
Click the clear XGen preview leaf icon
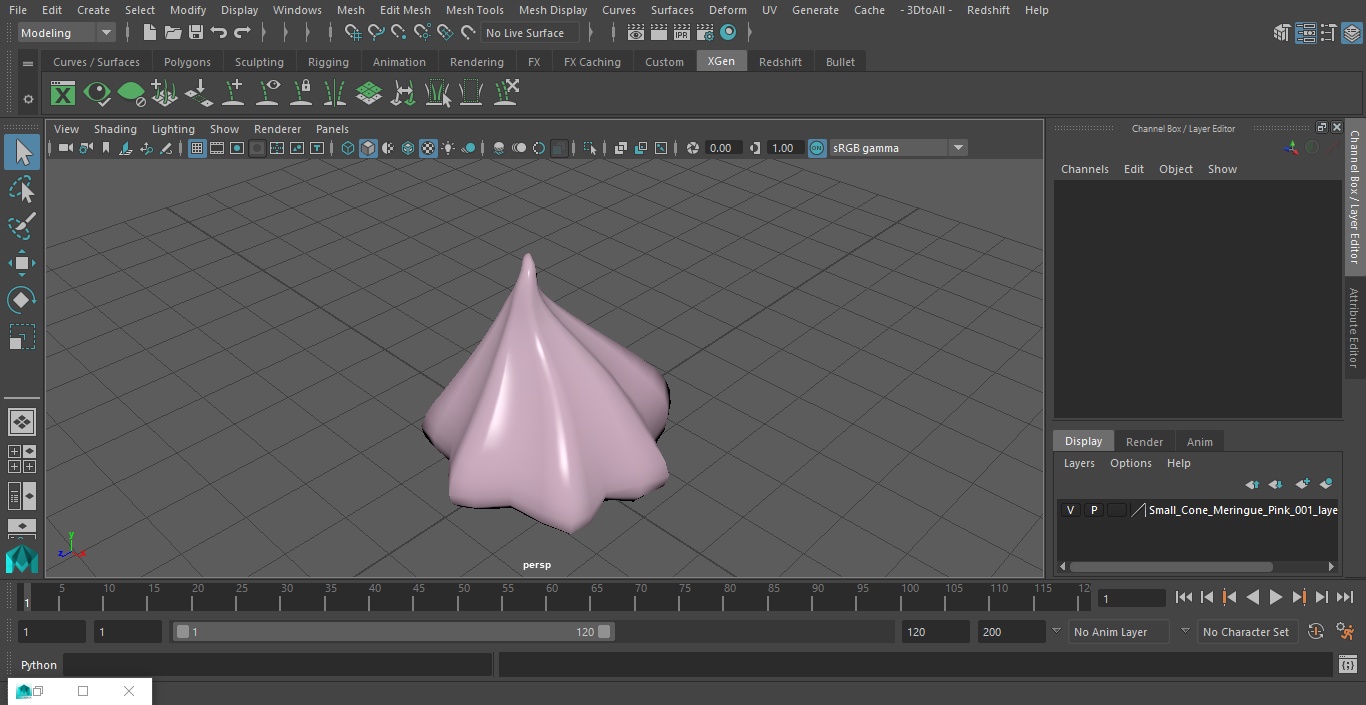131,94
